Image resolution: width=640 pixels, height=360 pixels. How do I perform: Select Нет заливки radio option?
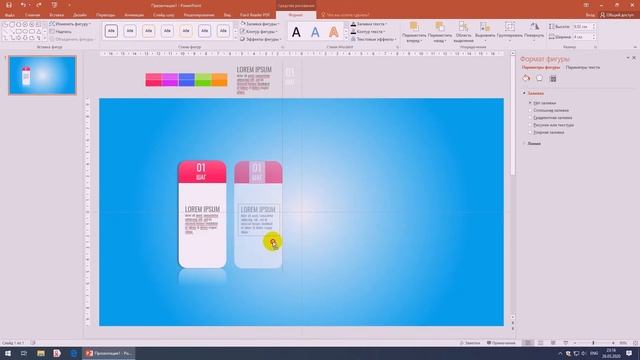point(542,103)
